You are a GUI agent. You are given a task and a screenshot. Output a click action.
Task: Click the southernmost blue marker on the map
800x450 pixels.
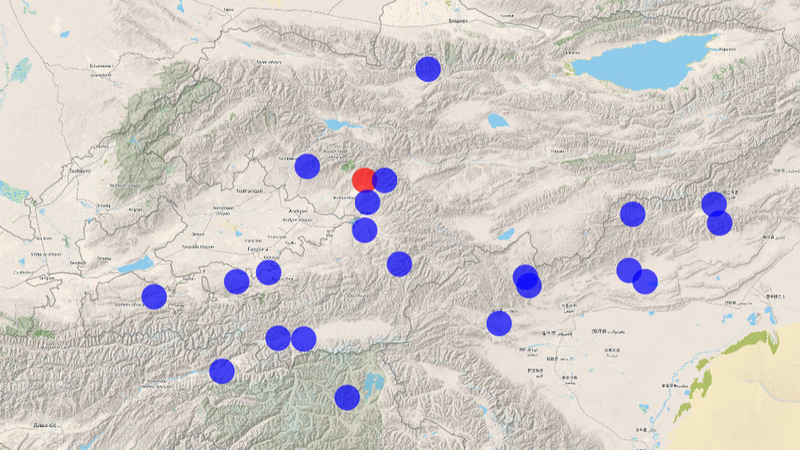click(347, 397)
